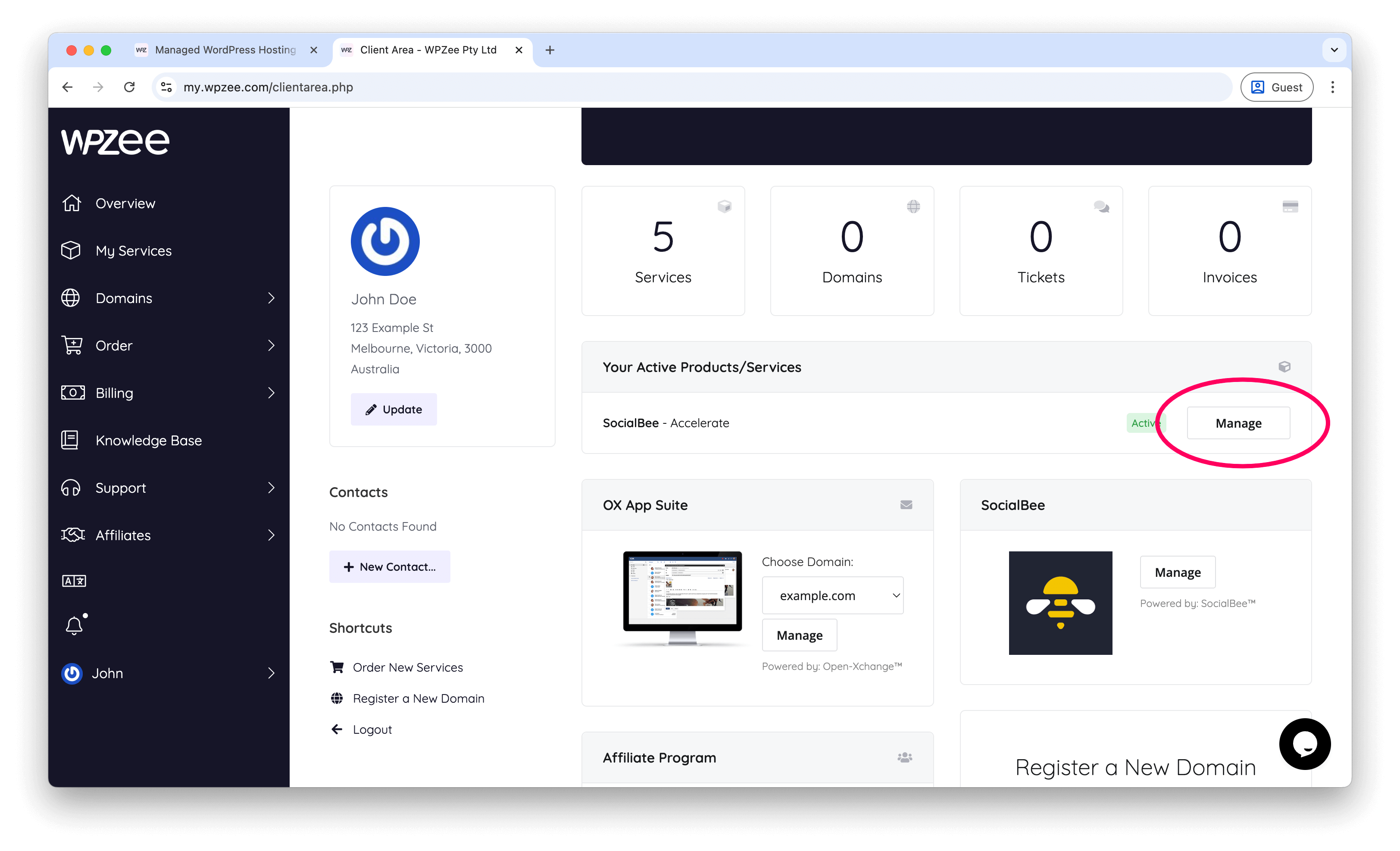Open the language translation icon in sidebar
This screenshot has width=1400, height=851.
[74, 581]
